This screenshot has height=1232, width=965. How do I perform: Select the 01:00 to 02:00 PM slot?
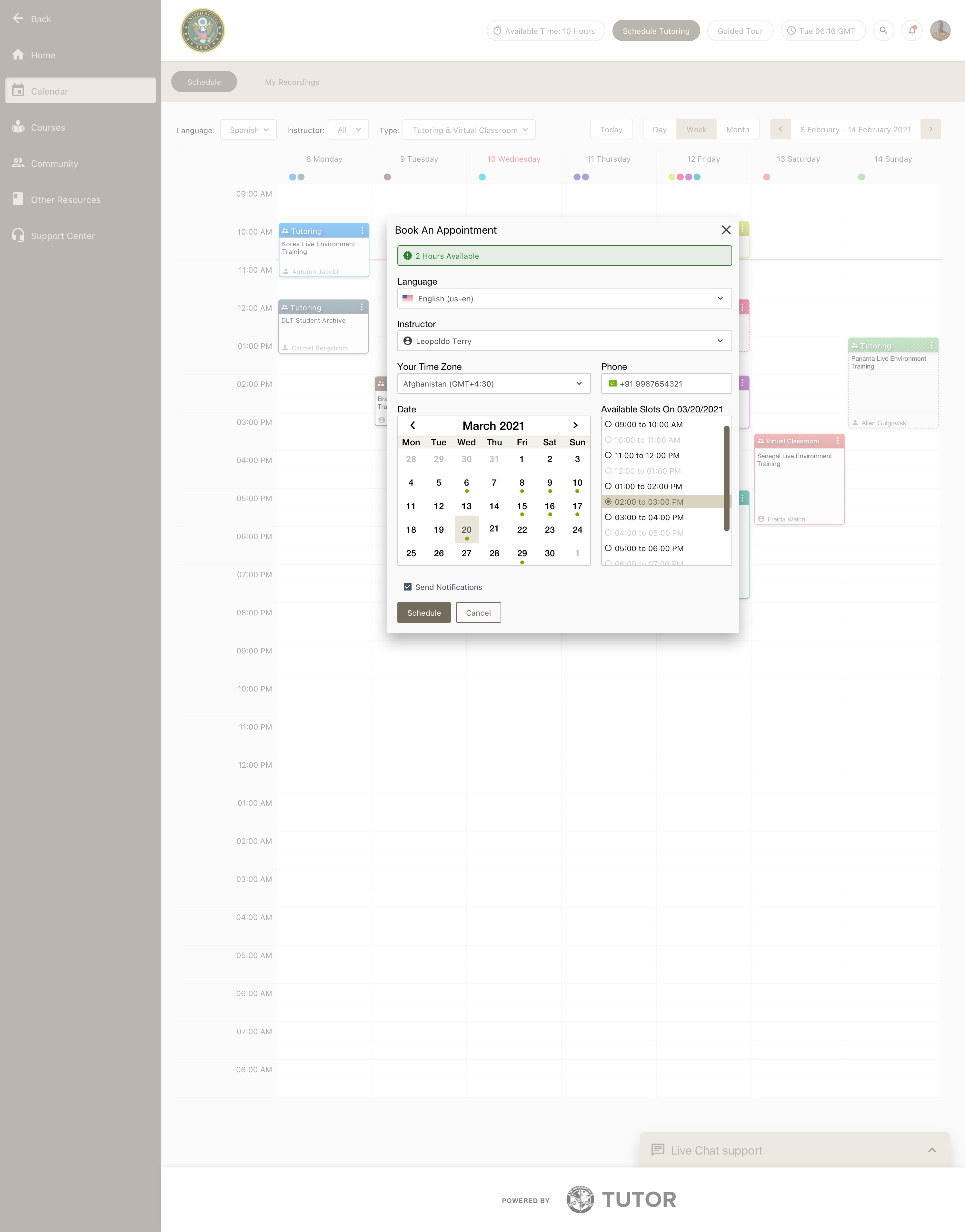643,487
